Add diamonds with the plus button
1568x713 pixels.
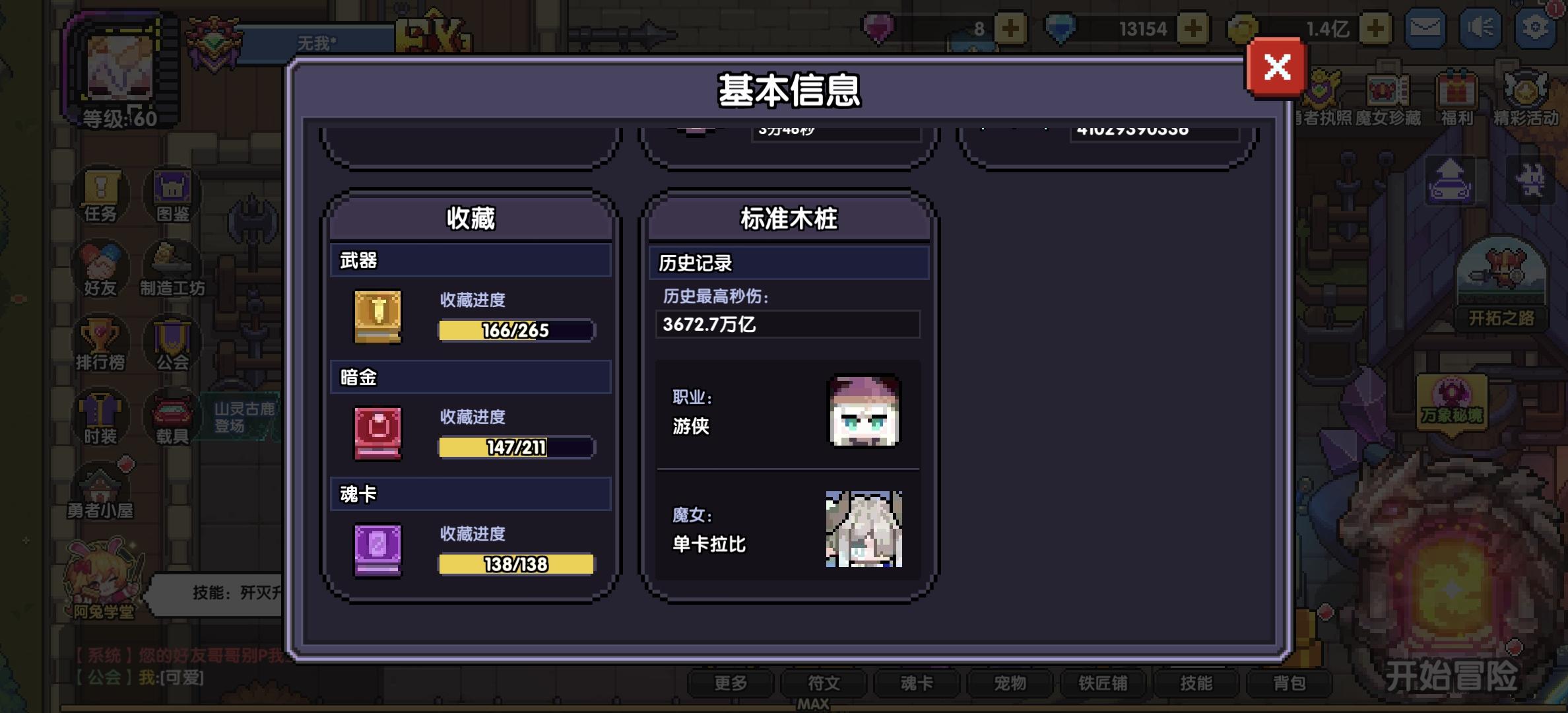(x=1192, y=29)
